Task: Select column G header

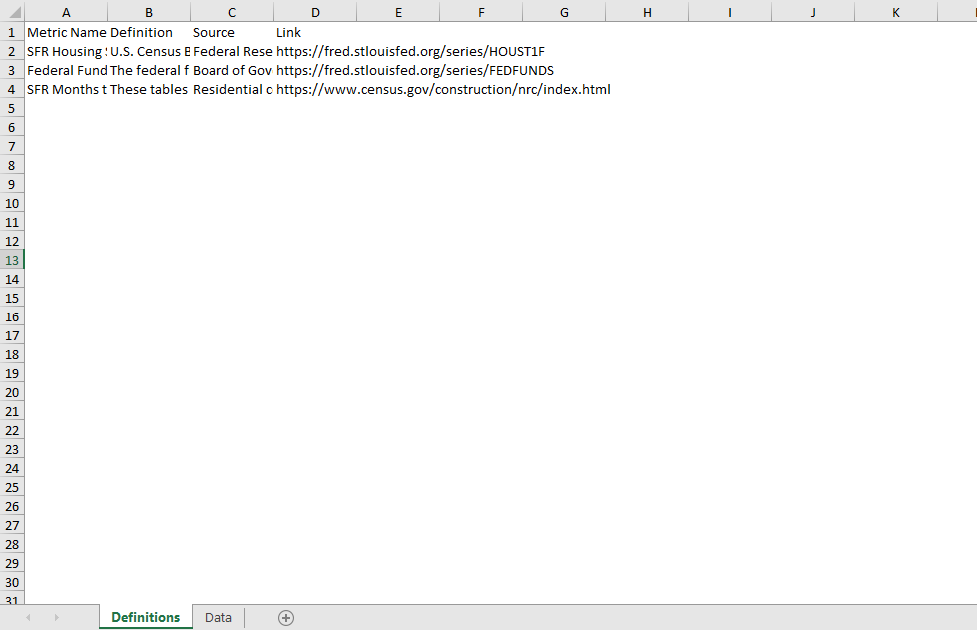Action: click(x=564, y=12)
